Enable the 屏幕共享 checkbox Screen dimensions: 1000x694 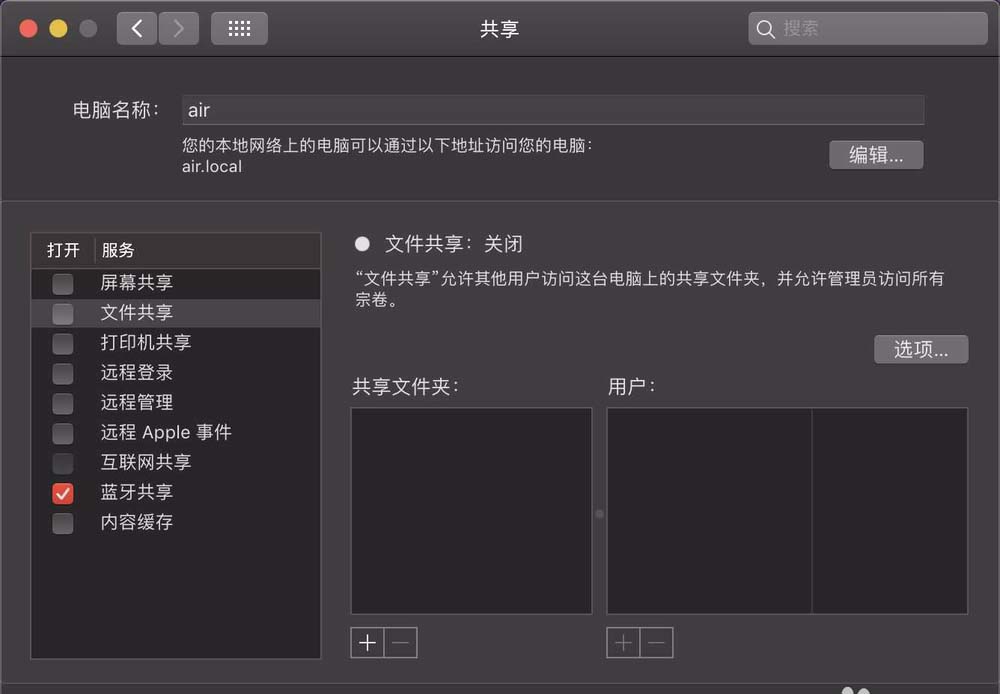(x=62, y=283)
